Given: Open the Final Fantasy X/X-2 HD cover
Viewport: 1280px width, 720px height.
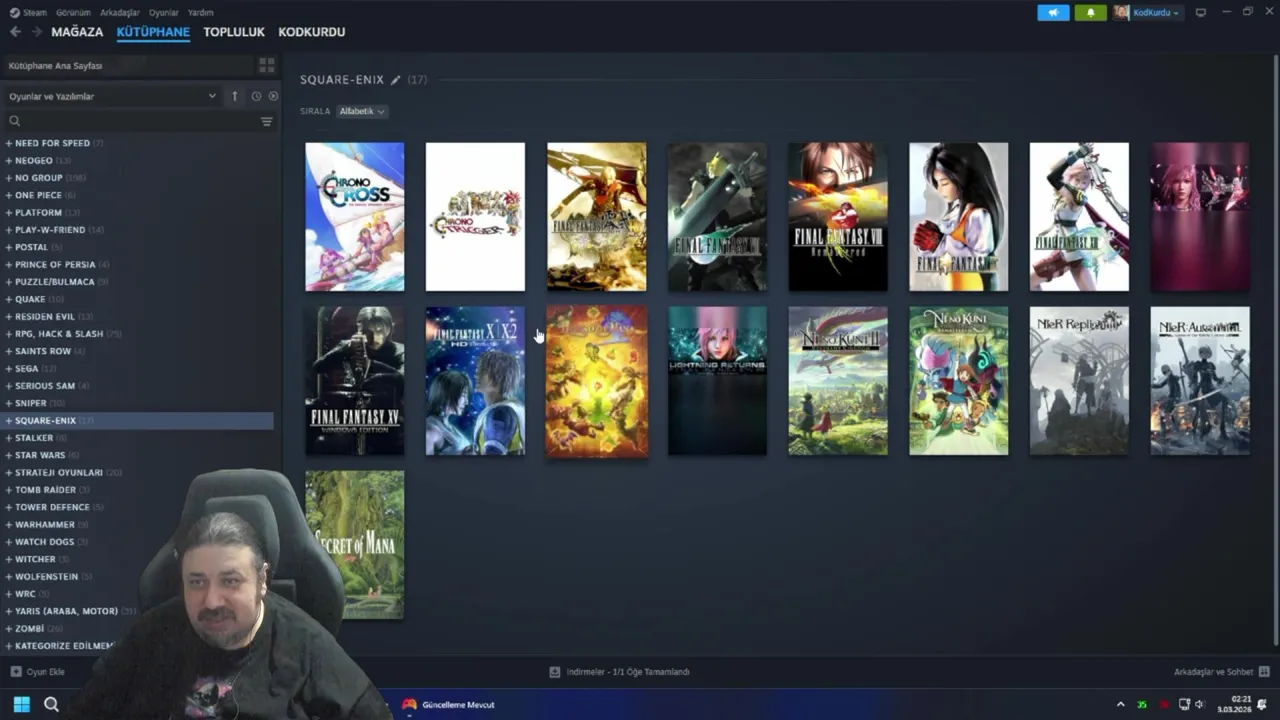Looking at the screenshot, I should point(475,381).
